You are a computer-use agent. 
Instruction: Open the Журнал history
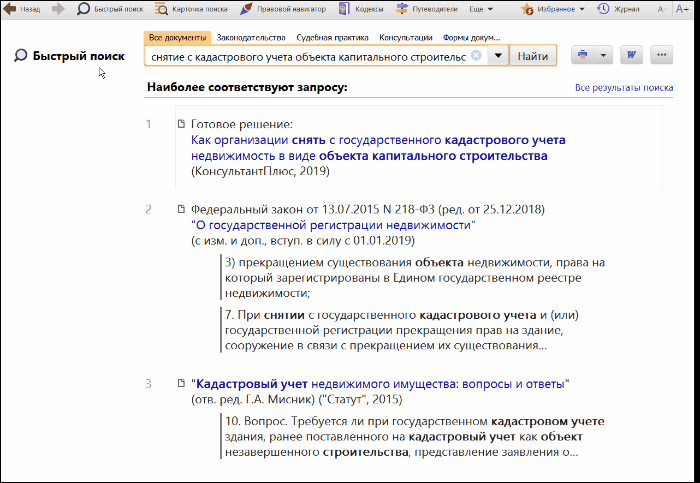pos(618,9)
